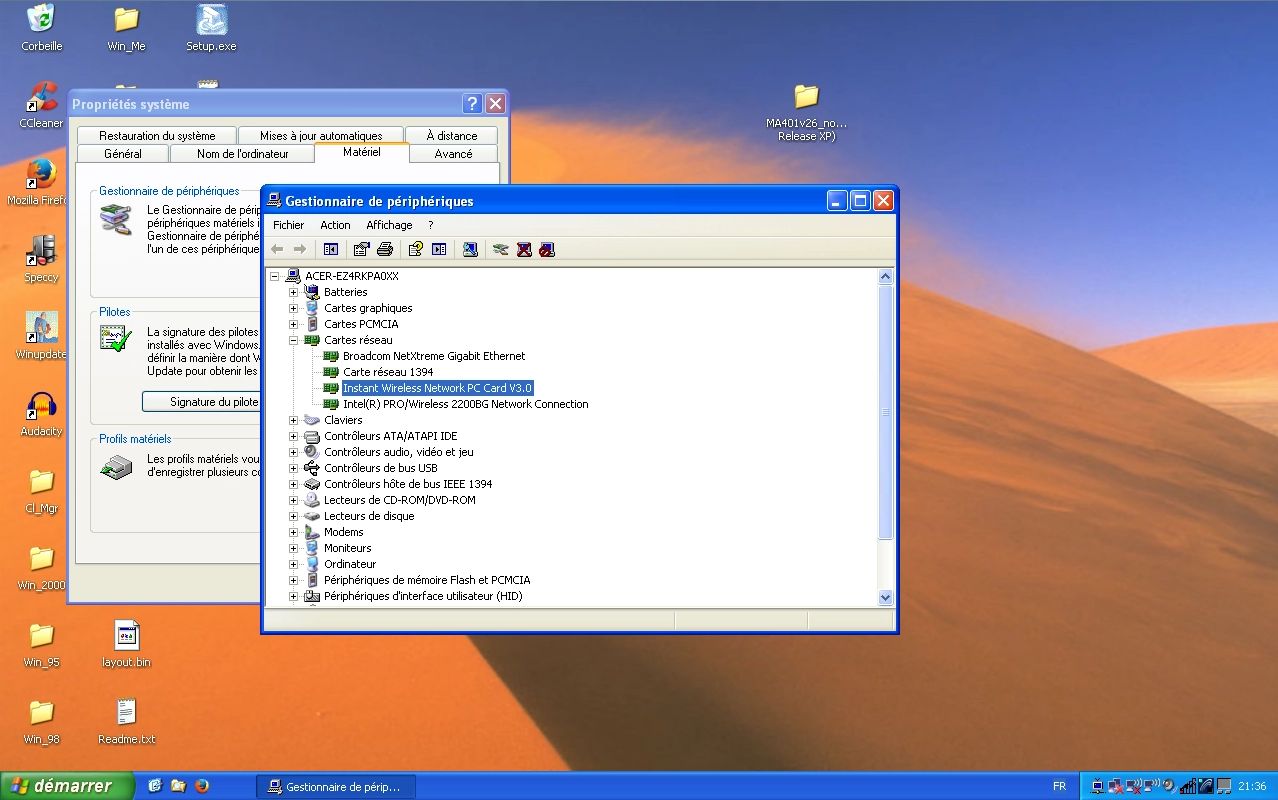The image size is (1278, 800).
Task: Click the Update driver toolbar icon
Action: (x=501, y=249)
